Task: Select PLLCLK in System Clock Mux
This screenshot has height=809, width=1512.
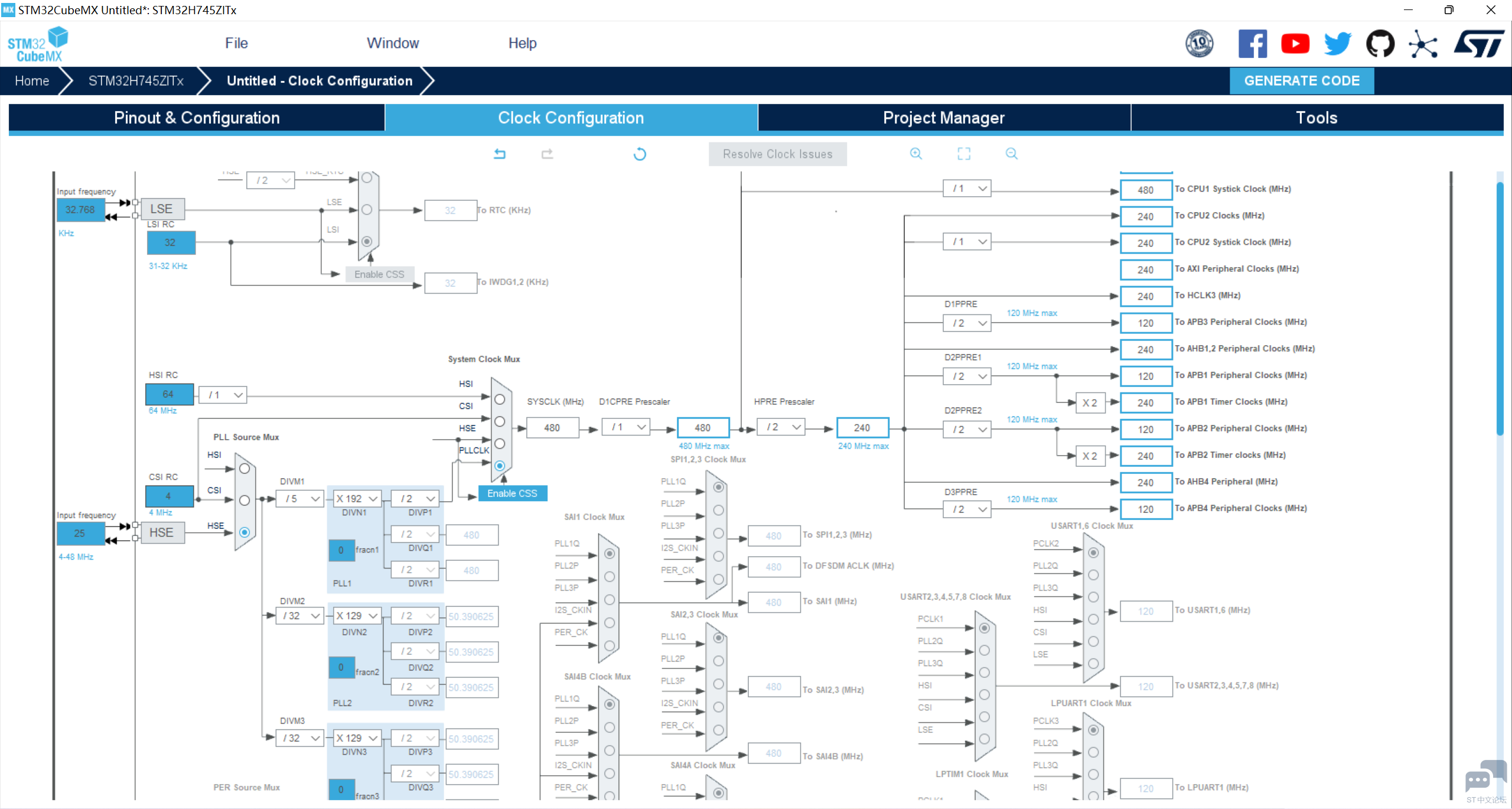Action: point(500,466)
